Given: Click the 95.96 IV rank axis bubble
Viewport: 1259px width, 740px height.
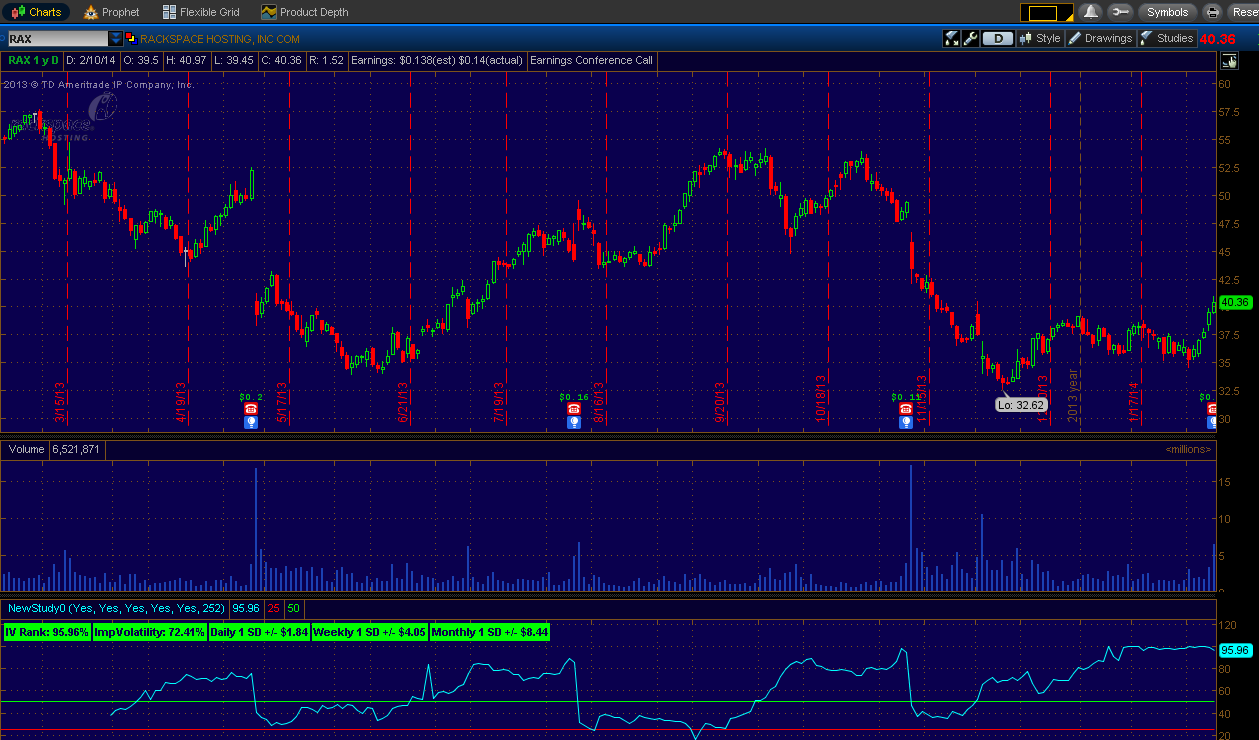Looking at the screenshot, I should coord(1236,649).
